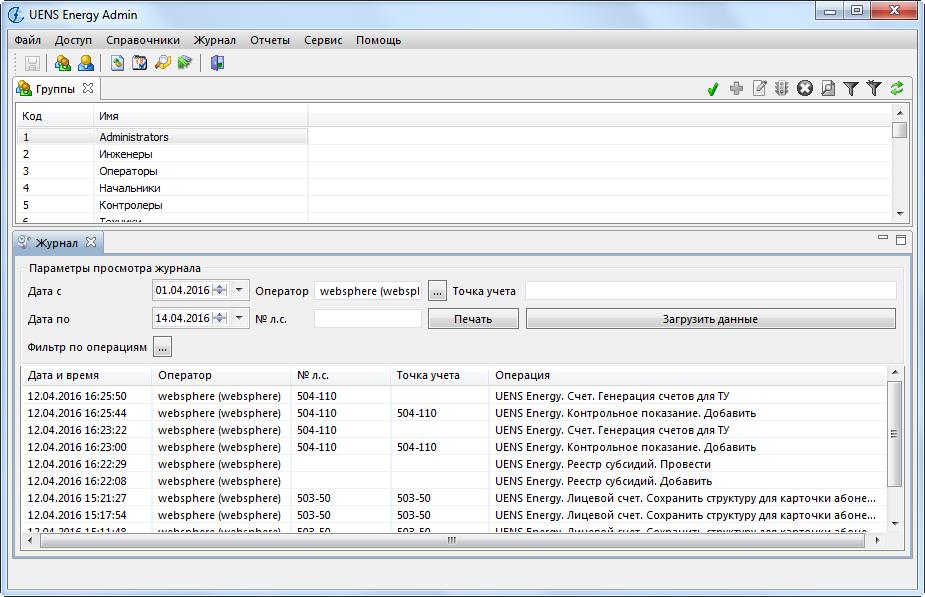Click the green checkmark in Группы toolbar
The height and width of the screenshot is (597, 925).
[713, 89]
